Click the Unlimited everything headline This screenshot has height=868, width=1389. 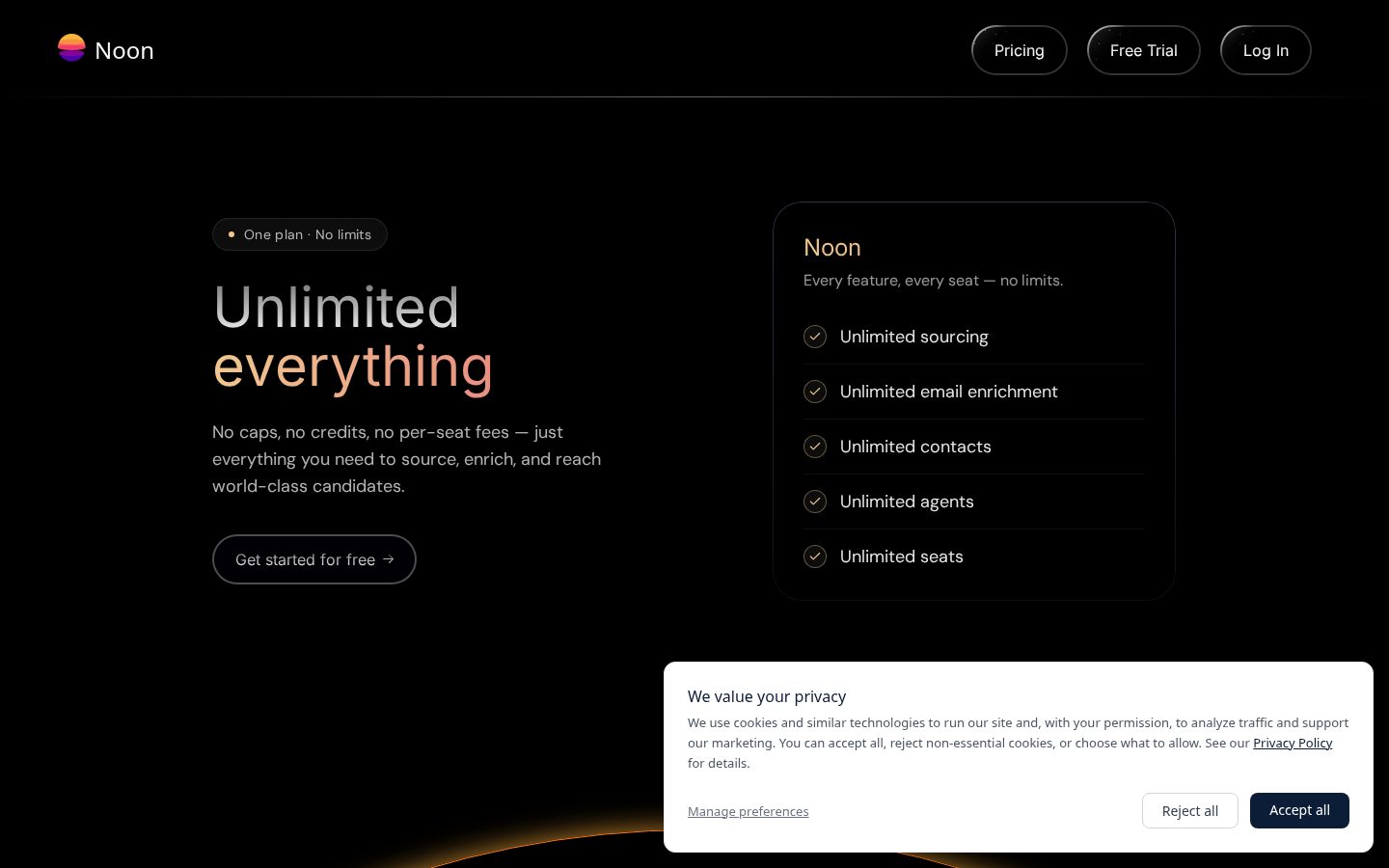pyautogui.click(x=353, y=338)
